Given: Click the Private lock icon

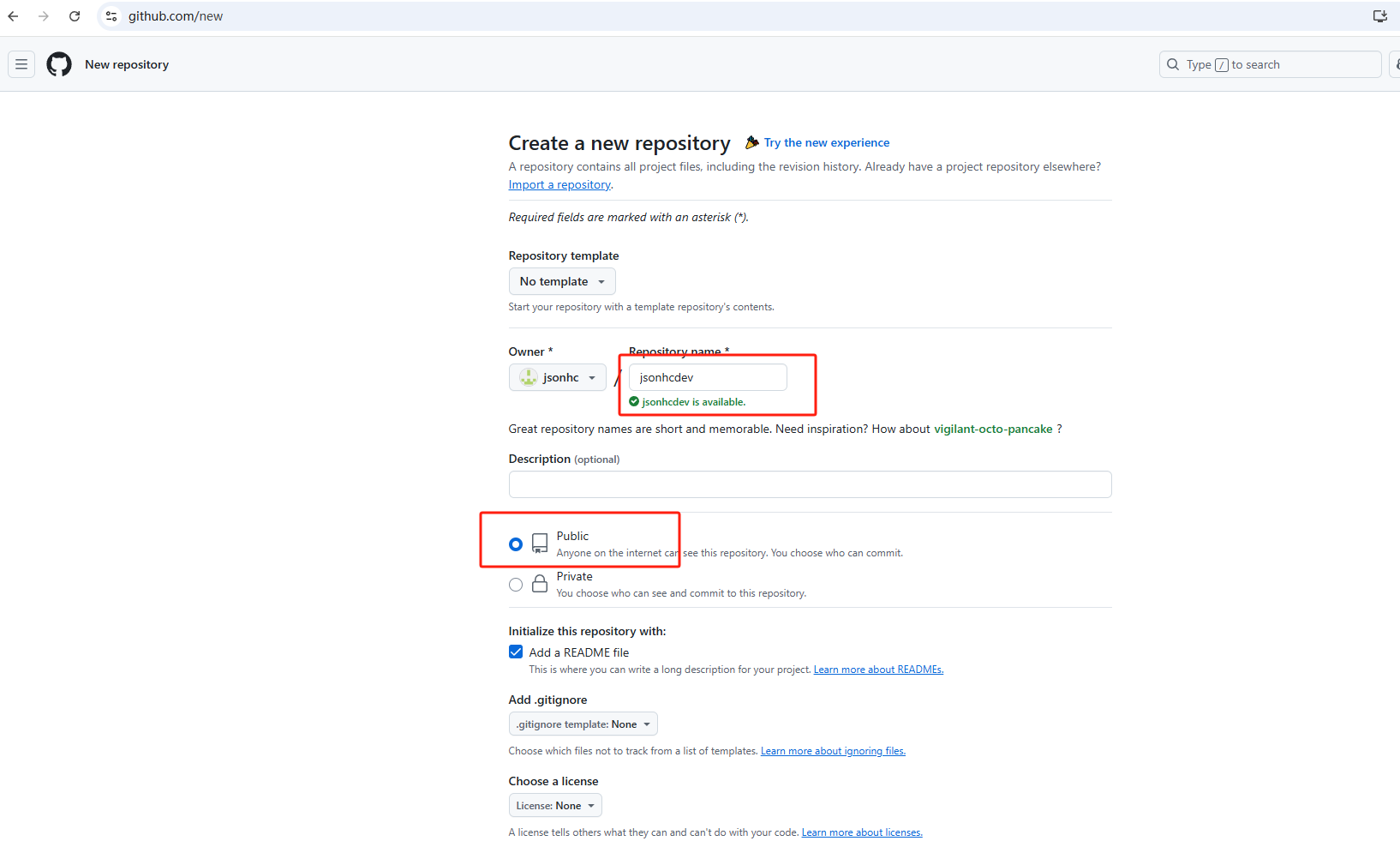Looking at the screenshot, I should [540, 584].
